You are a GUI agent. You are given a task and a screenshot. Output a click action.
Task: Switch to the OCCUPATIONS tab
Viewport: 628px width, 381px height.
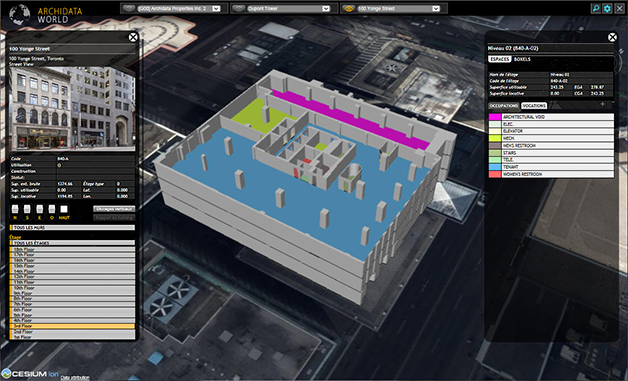point(504,106)
